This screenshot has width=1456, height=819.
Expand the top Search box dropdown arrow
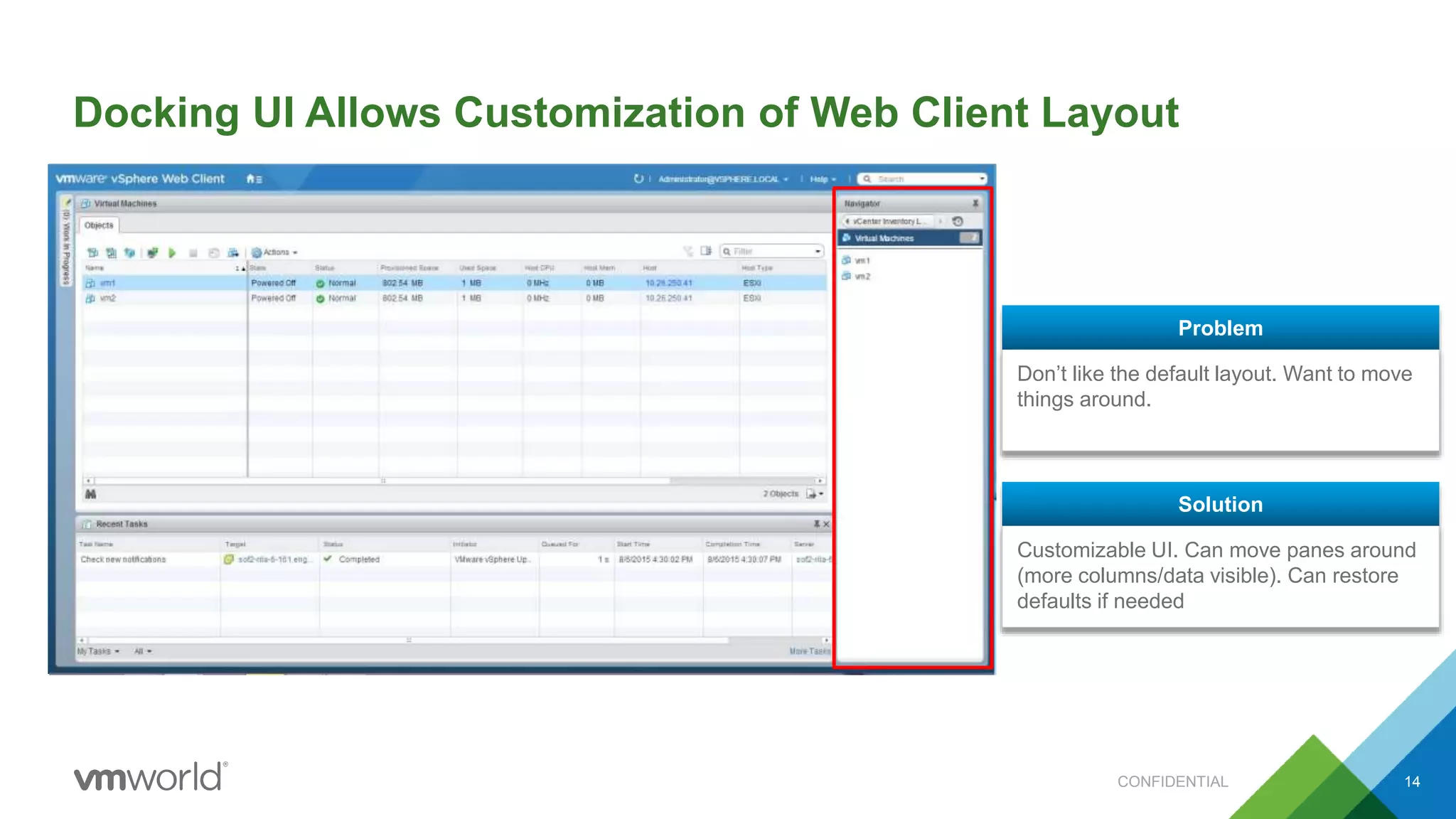[x=982, y=179]
